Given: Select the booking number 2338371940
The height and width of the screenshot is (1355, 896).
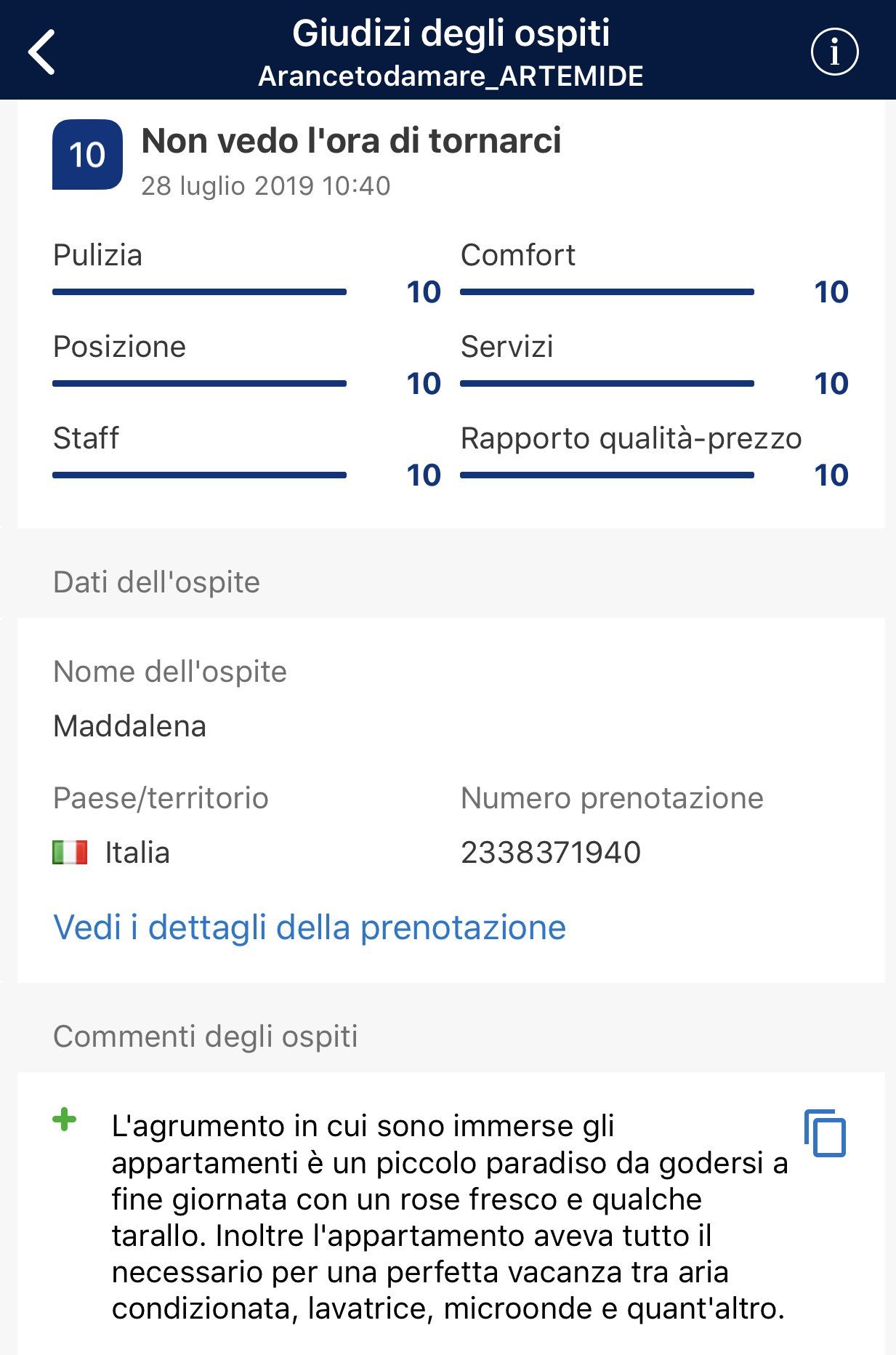Looking at the screenshot, I should (x=551, y=852).
